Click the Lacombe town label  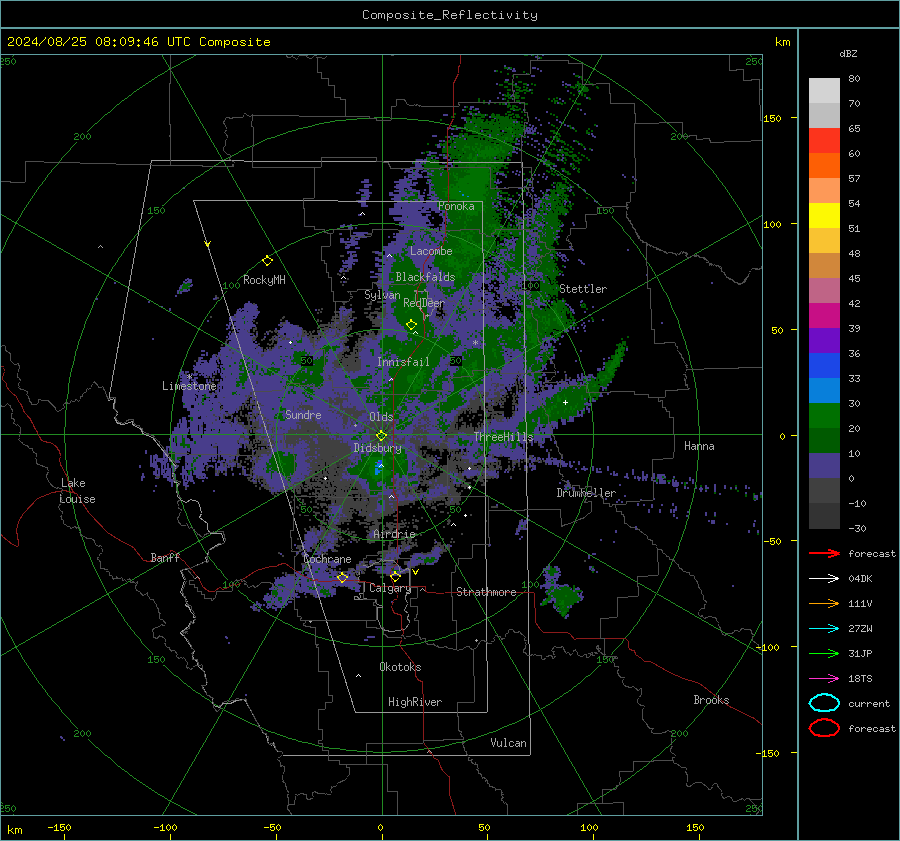431,251
